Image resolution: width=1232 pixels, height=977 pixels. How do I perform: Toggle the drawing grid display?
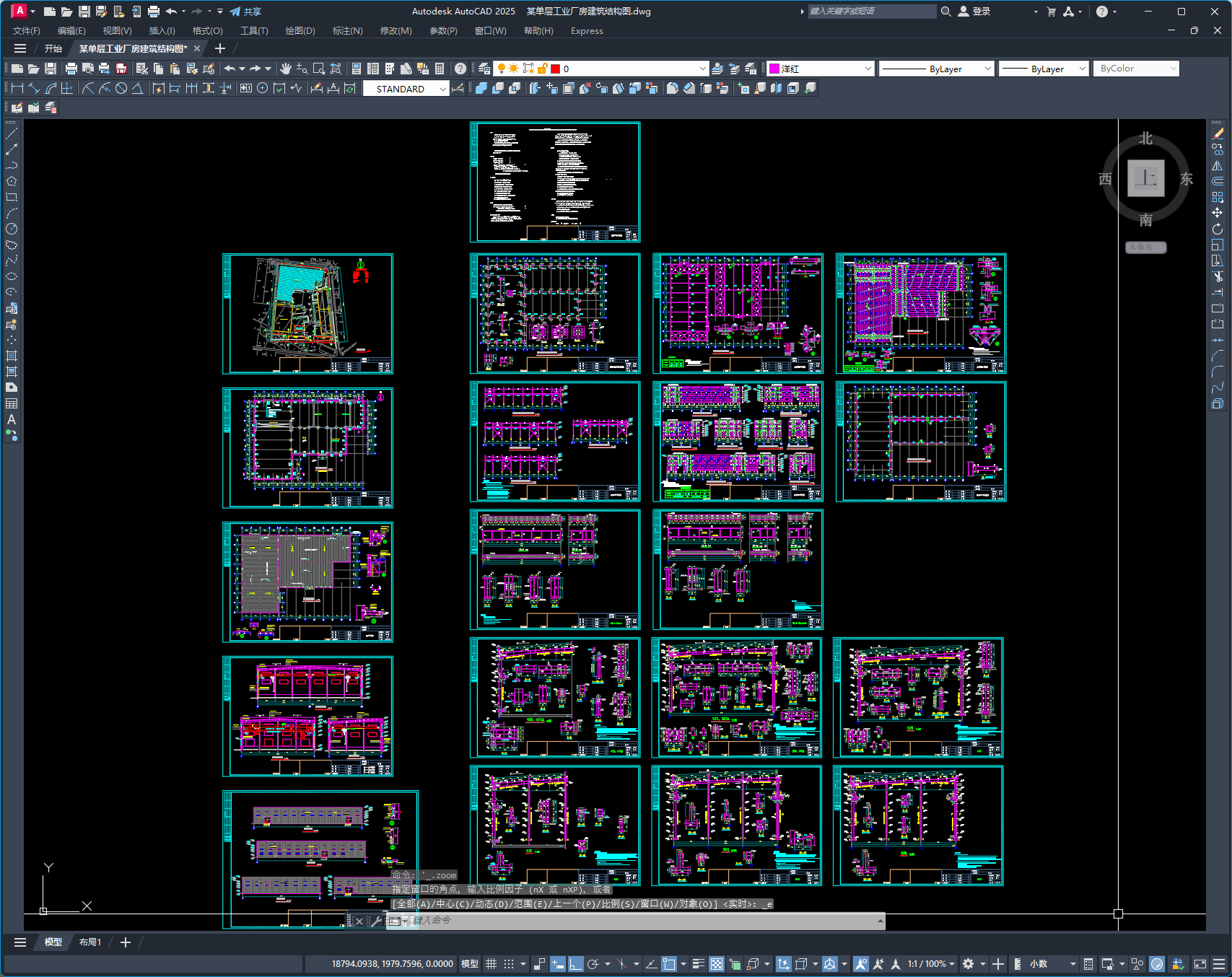point(491,964)
